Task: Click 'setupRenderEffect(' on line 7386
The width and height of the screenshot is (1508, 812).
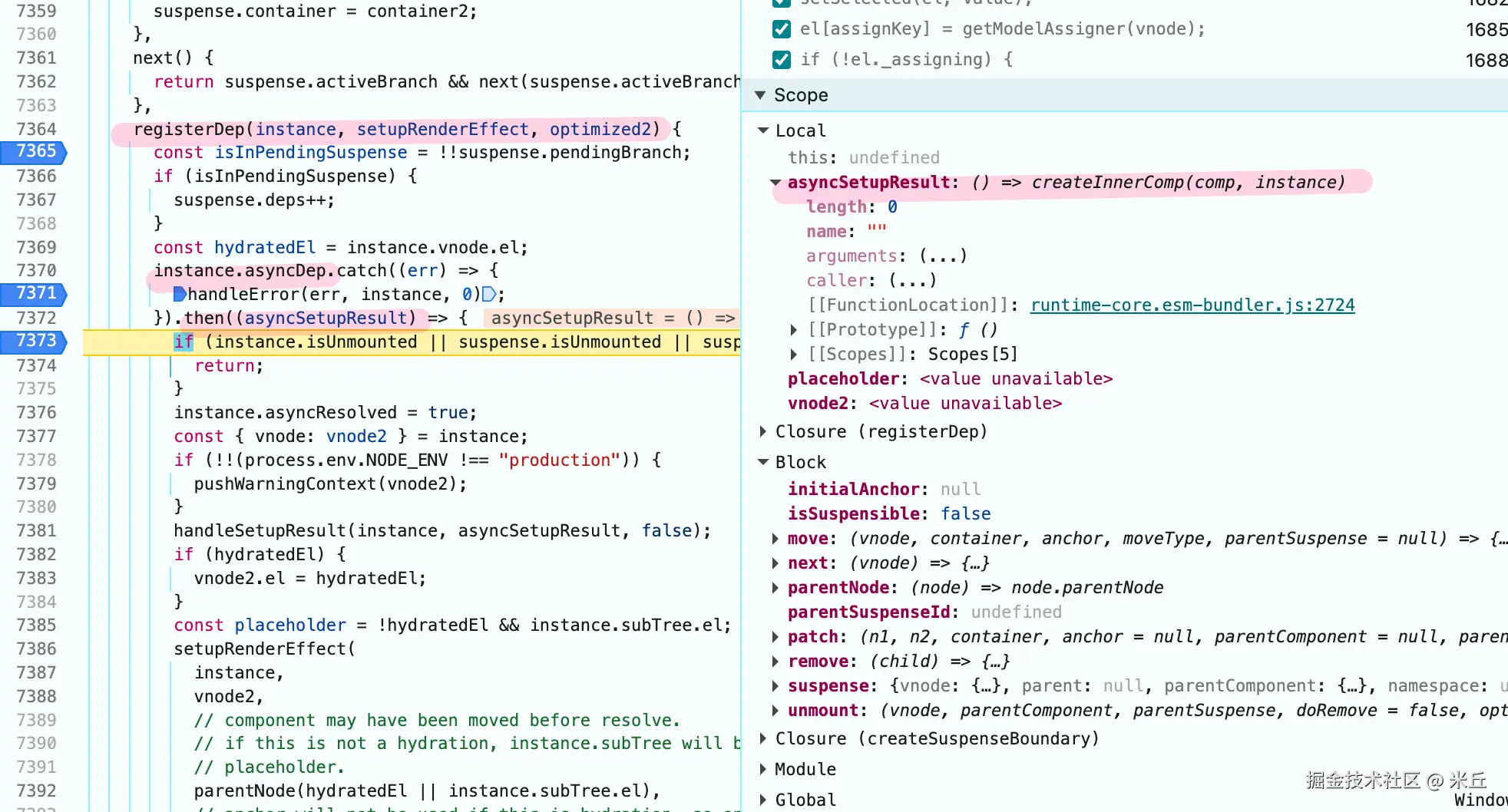Action: [265, 649]
